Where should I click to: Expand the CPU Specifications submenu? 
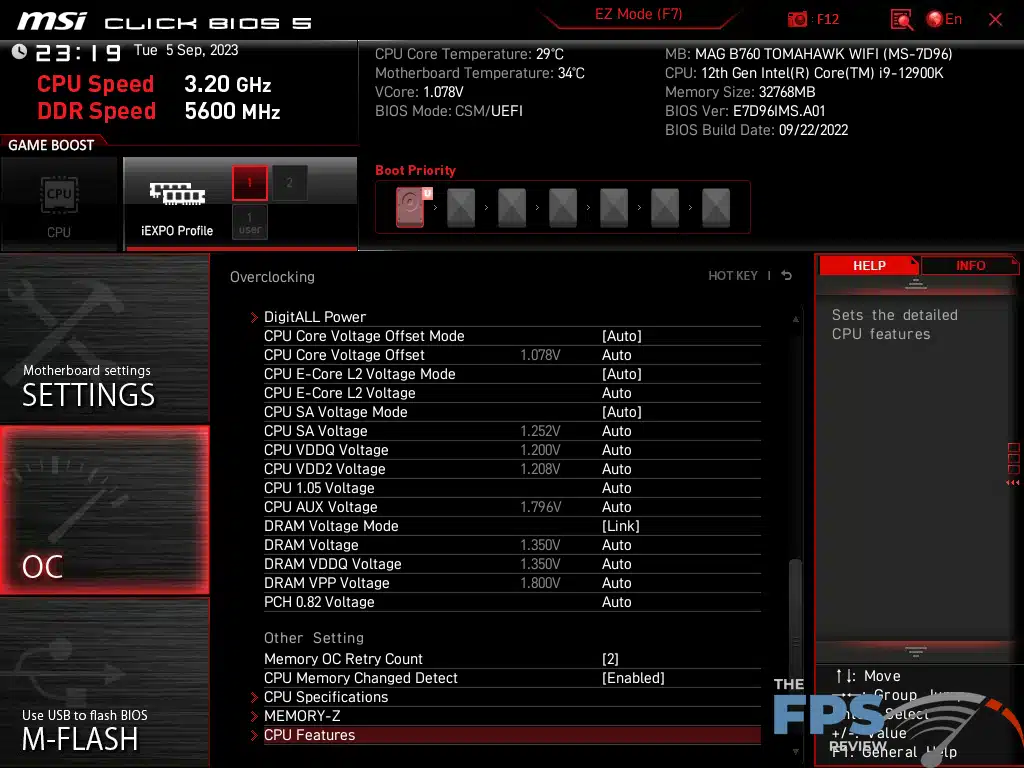pos(512,697)
